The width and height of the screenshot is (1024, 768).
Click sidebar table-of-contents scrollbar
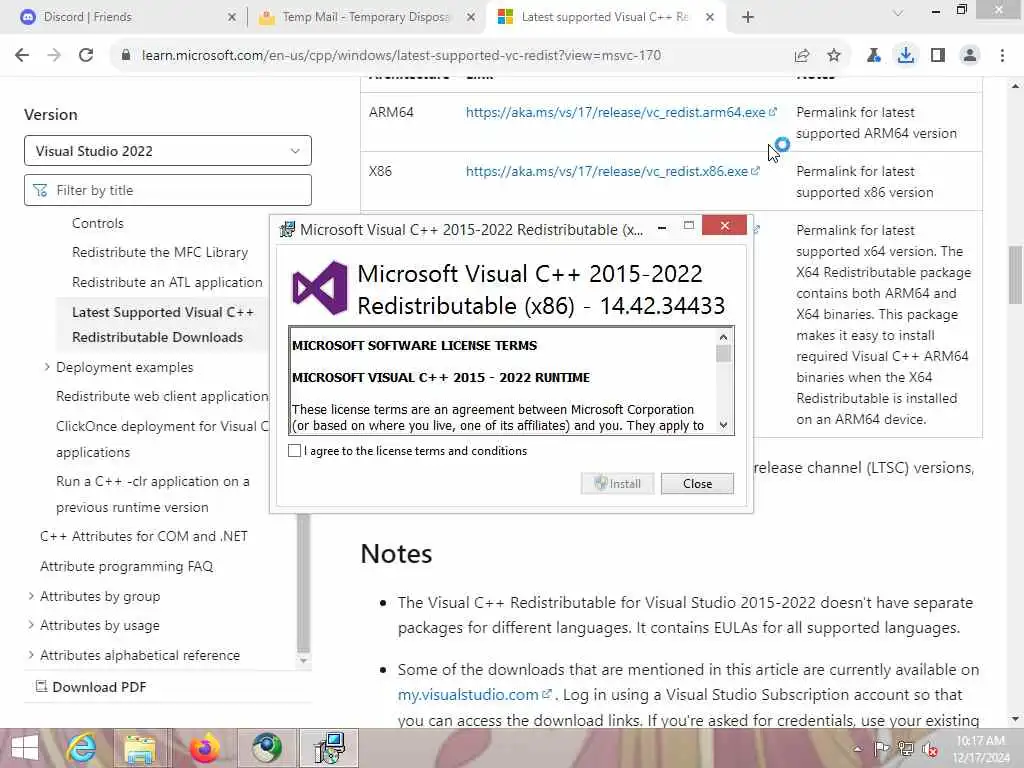point(303,583)
